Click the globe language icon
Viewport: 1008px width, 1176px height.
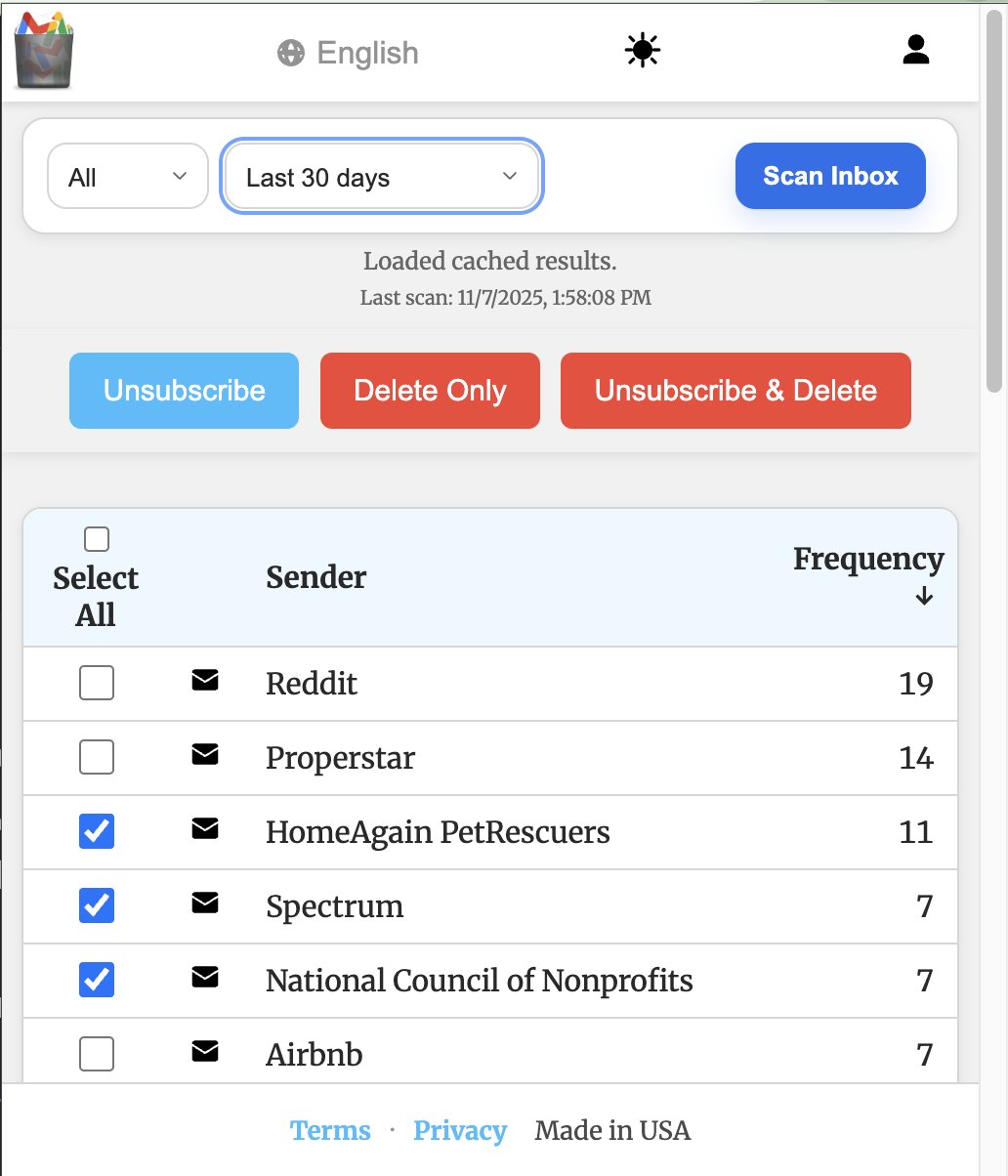click(291, 53)
